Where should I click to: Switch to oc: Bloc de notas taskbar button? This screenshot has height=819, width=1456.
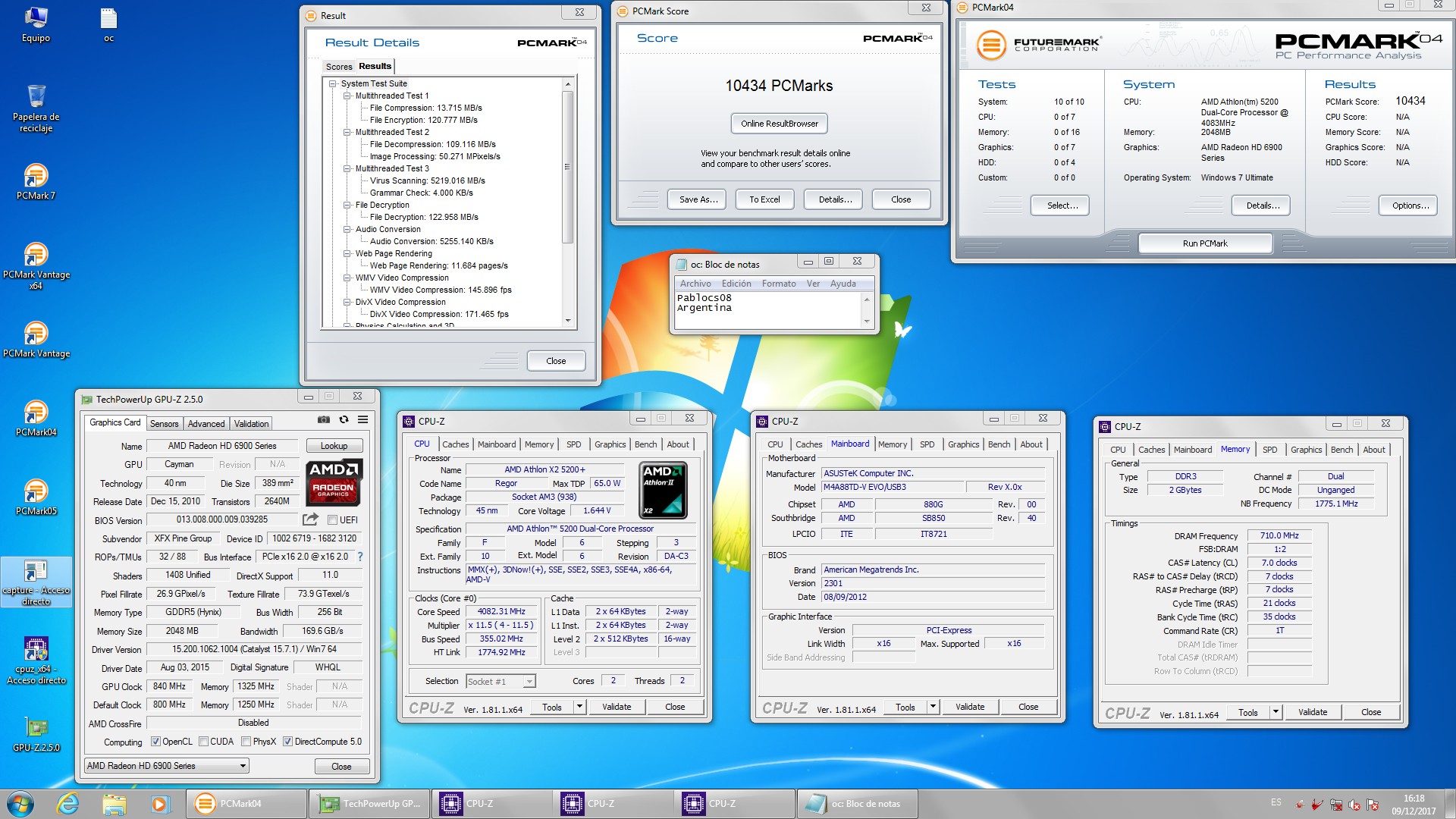click(857, 804)
